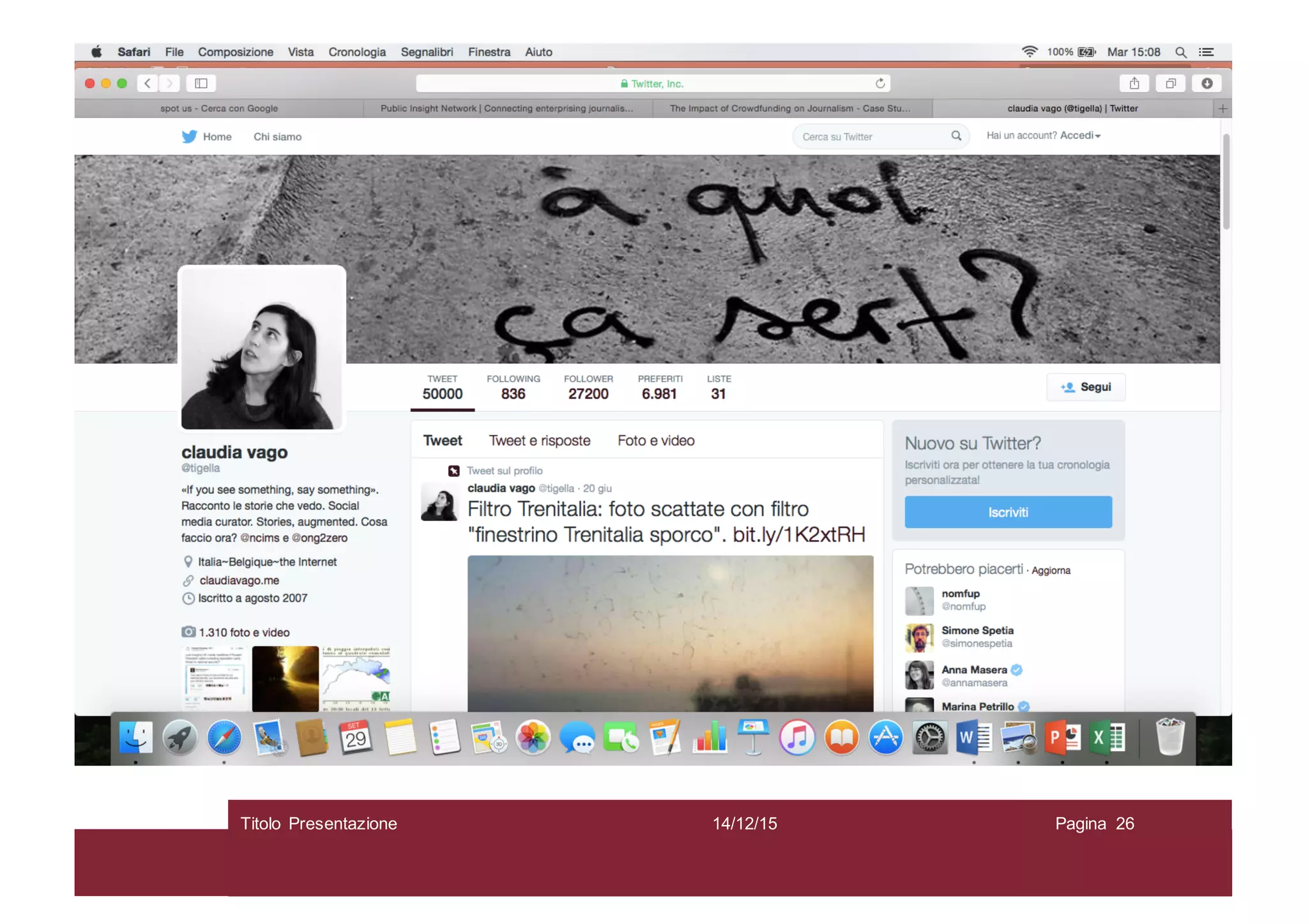Click the page's vertical scrollbar
1308x924 pixels.
pos(1226,182)
